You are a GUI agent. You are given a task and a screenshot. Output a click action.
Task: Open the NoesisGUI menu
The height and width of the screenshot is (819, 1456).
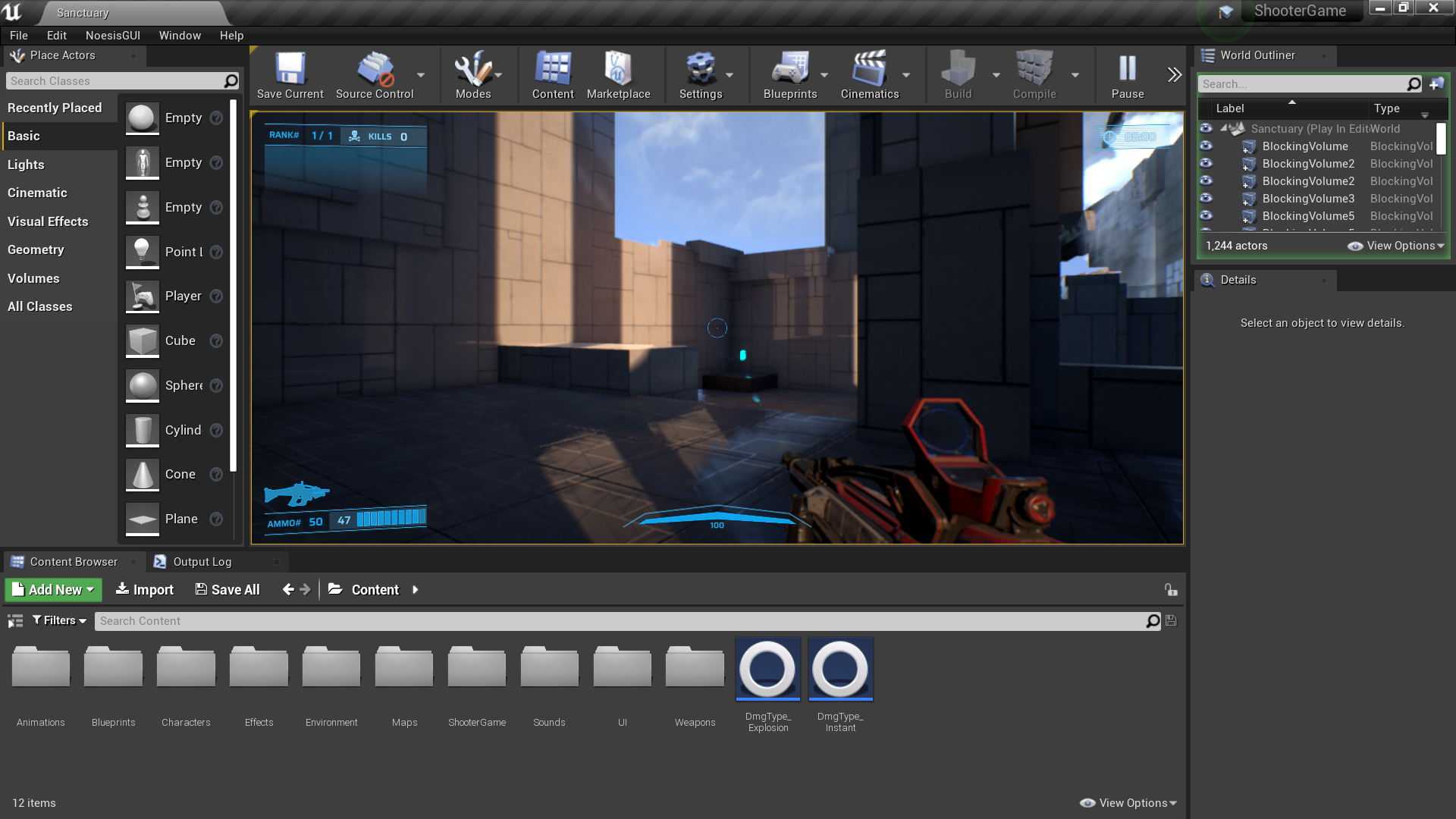[x=112, y=36]
